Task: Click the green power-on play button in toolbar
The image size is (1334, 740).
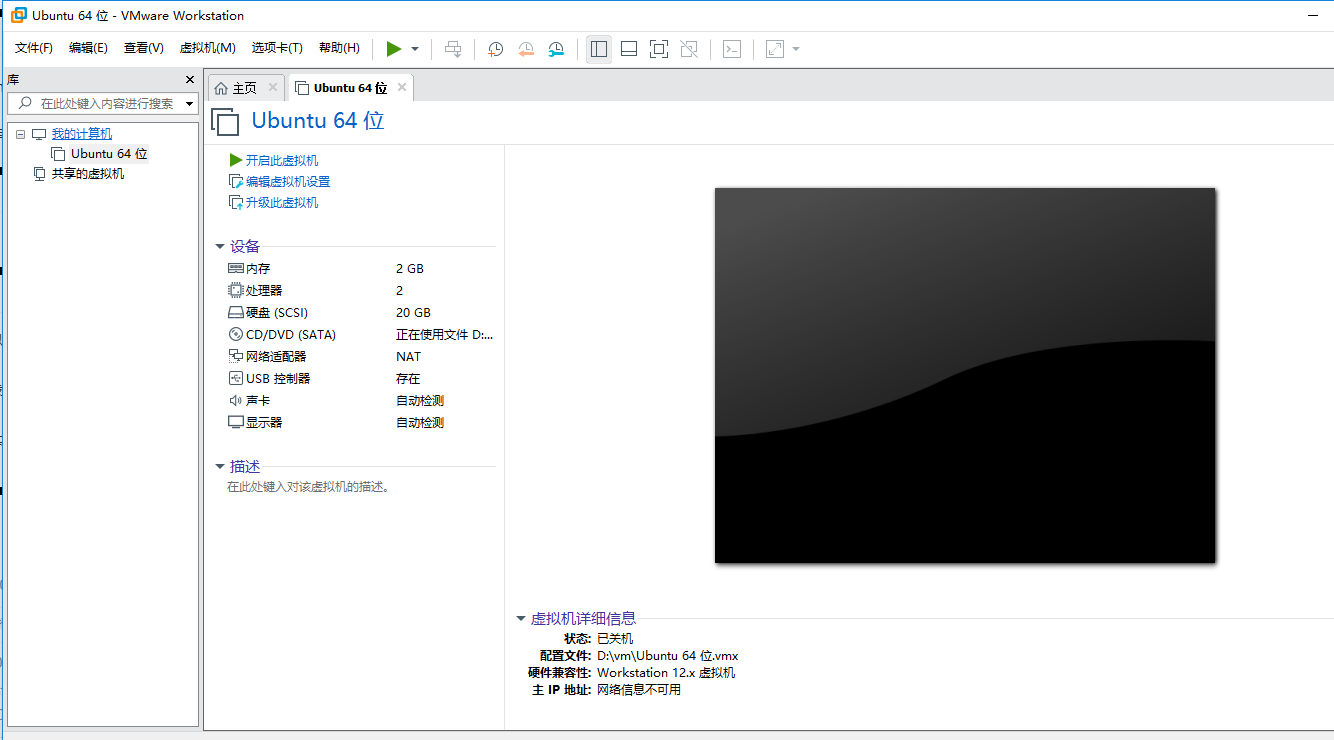Action: (x=394, y=49)
